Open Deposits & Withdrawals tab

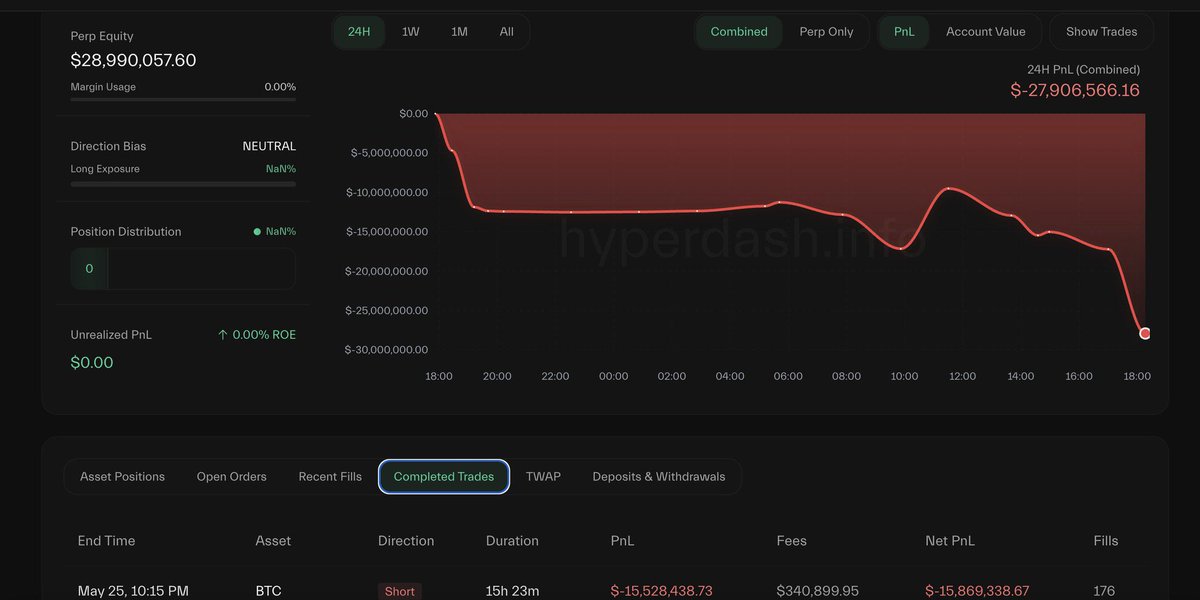[659, 477]
